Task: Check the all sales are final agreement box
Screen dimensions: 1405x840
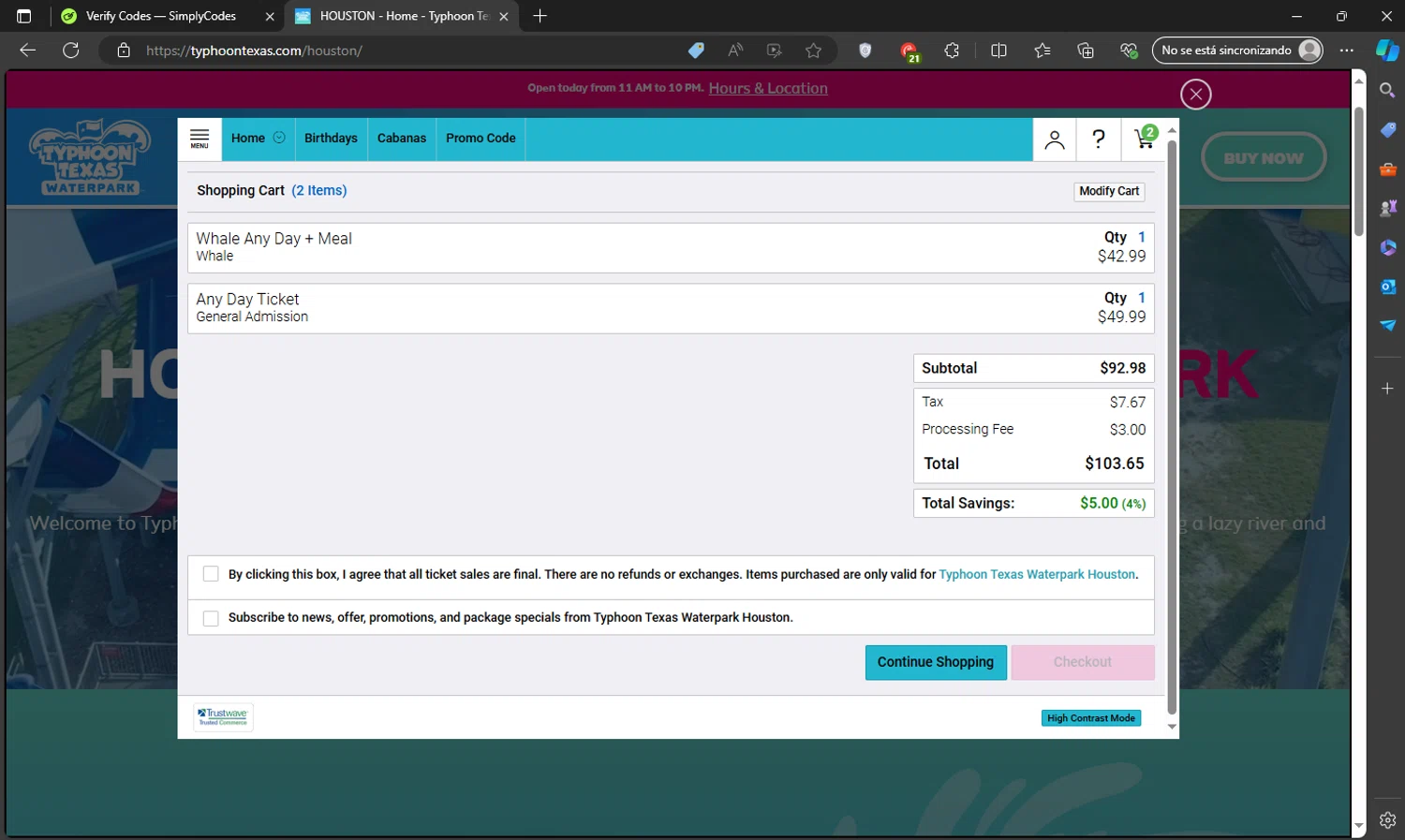Action: tap(211, 574)
